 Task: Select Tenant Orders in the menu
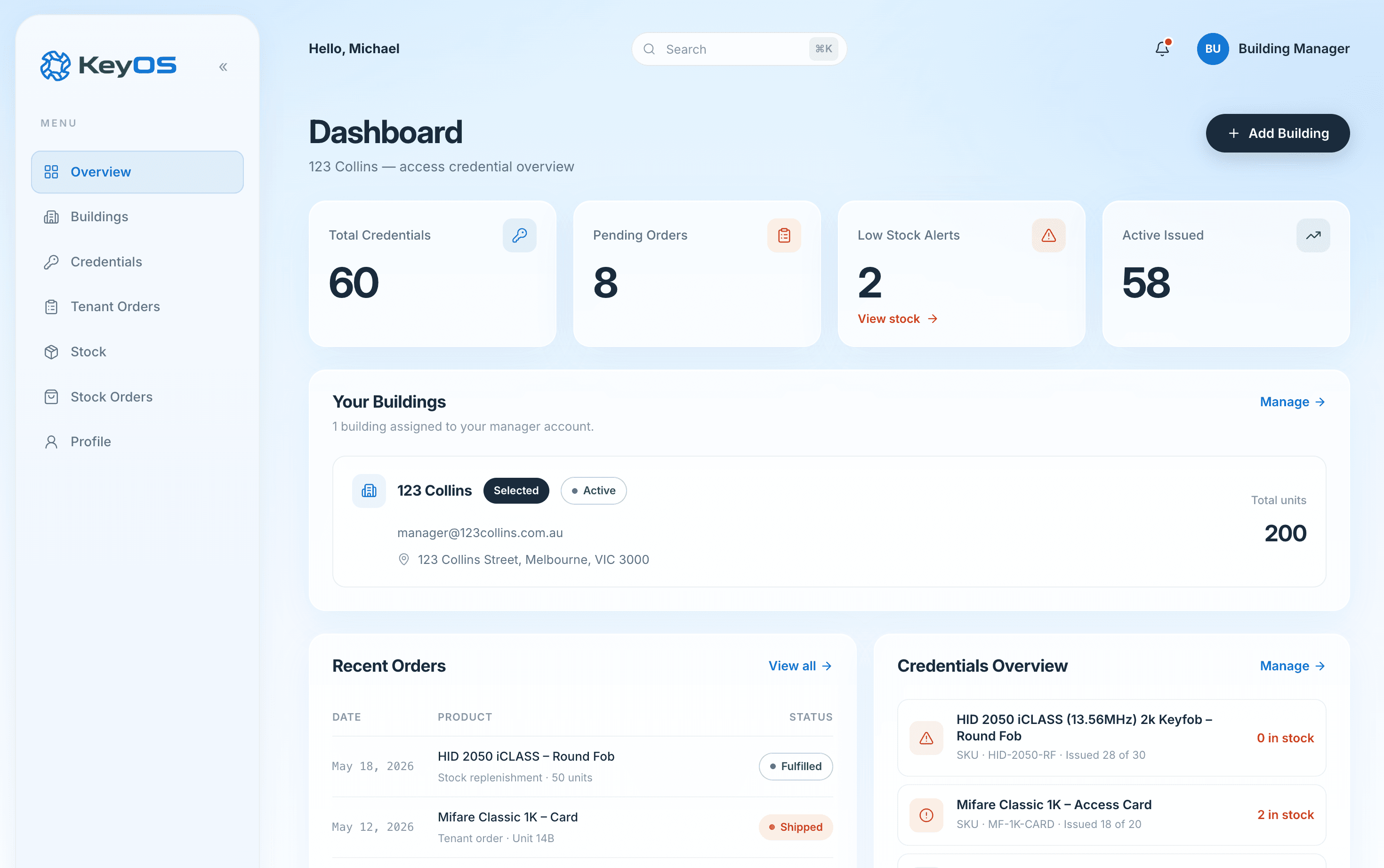[137, 306]
